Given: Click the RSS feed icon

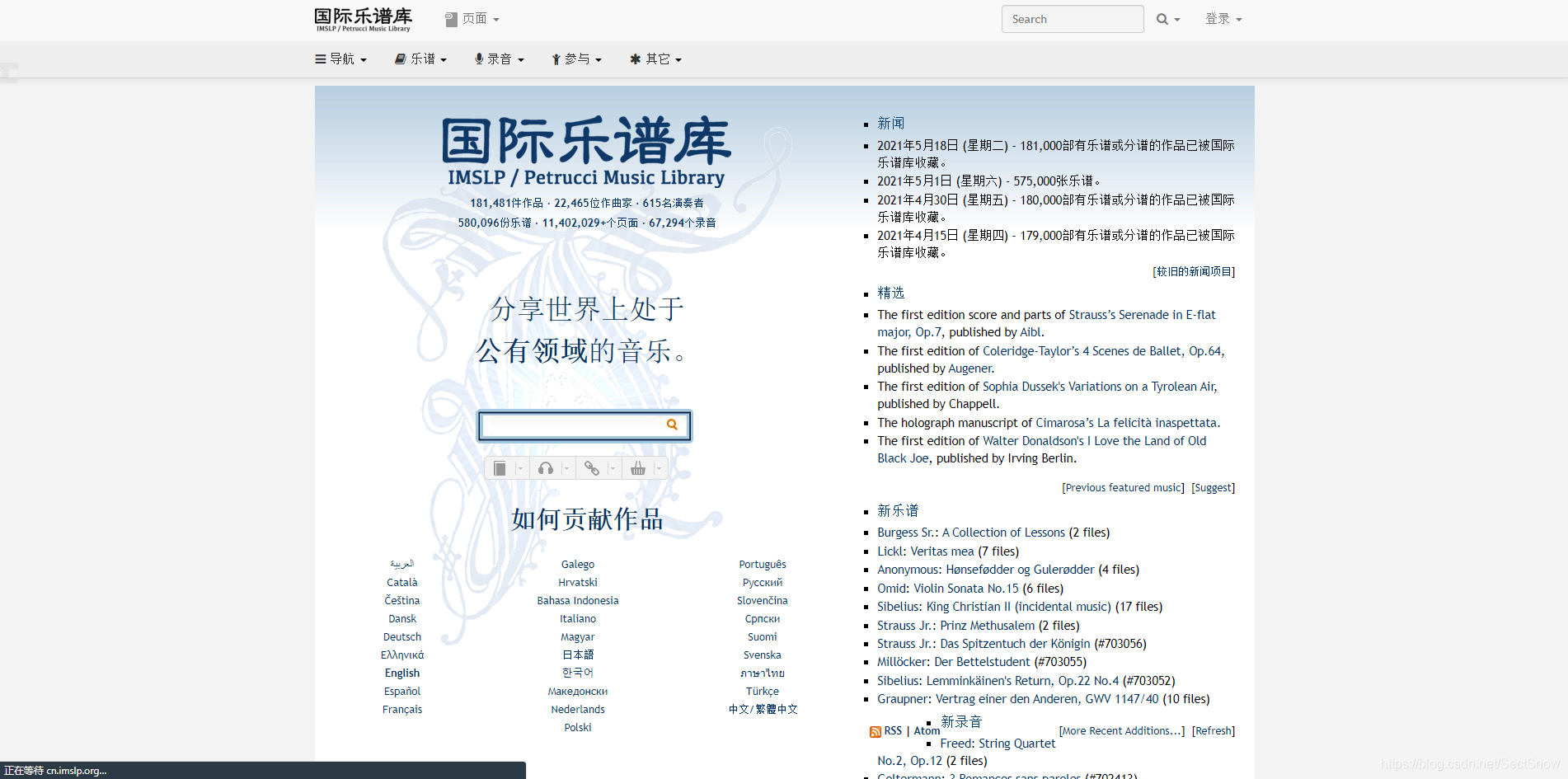Looking at the screenshot, I should click(875, 732).
